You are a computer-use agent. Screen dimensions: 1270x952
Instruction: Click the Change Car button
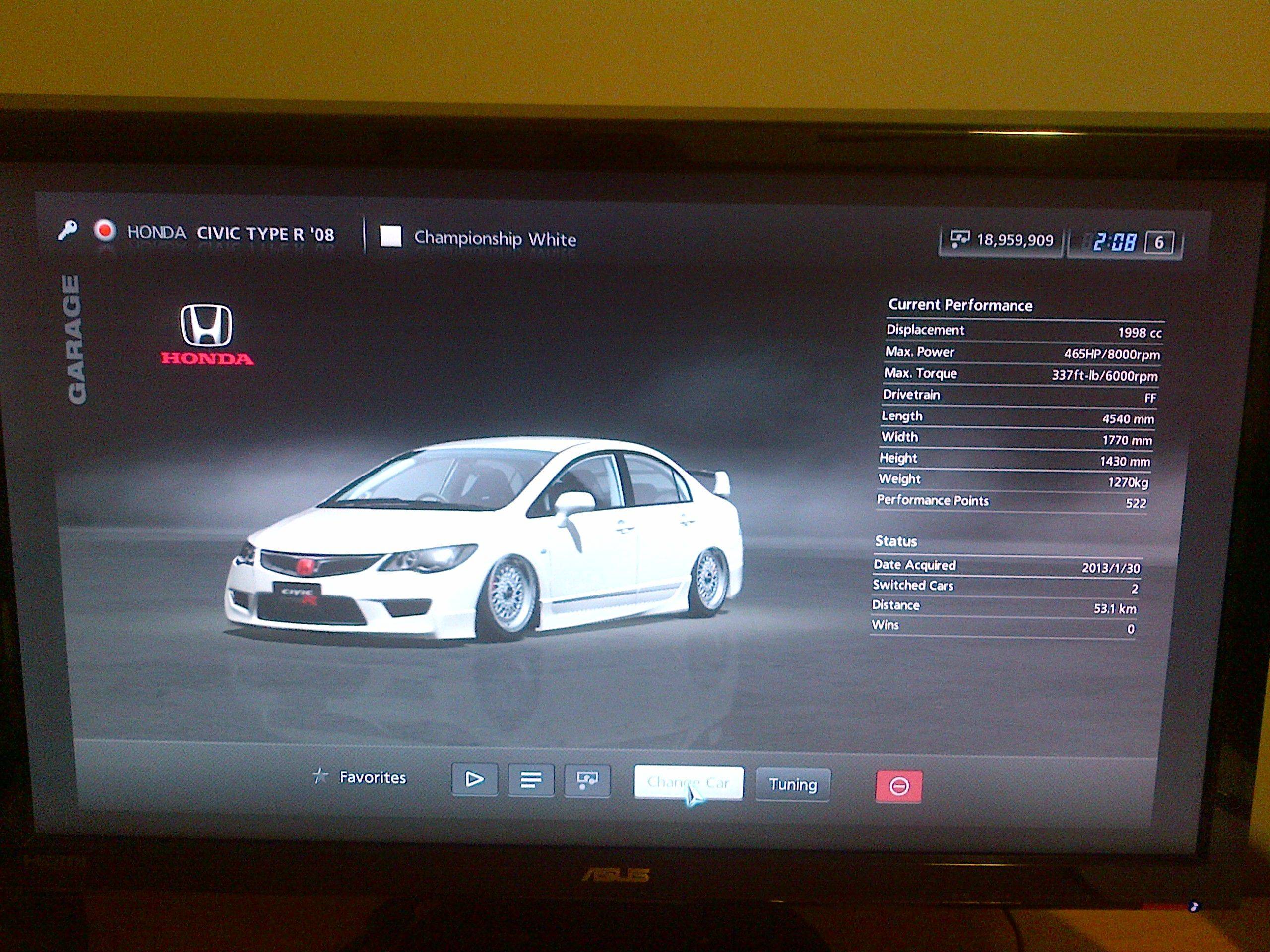click(x=688, y=783)
